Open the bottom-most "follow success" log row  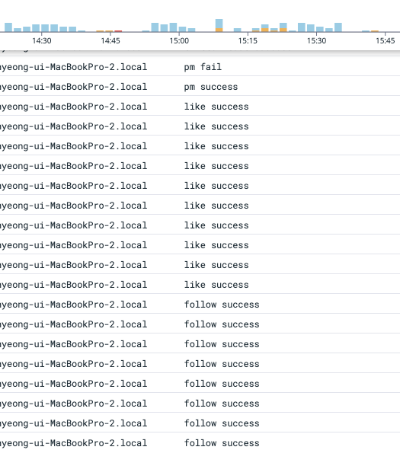pyautogui.click(x=200, y=443)
